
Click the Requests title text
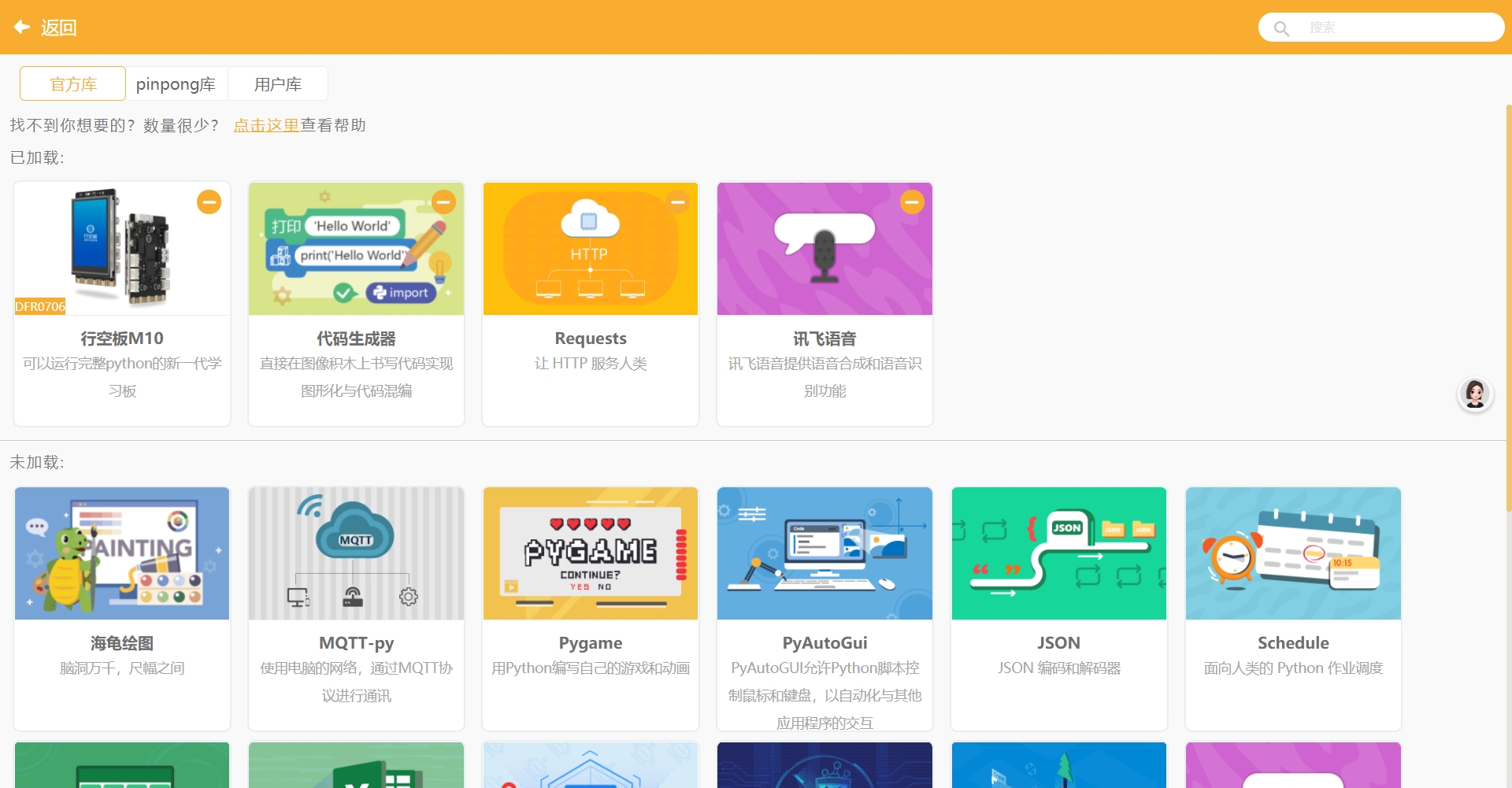click(591, 339)
